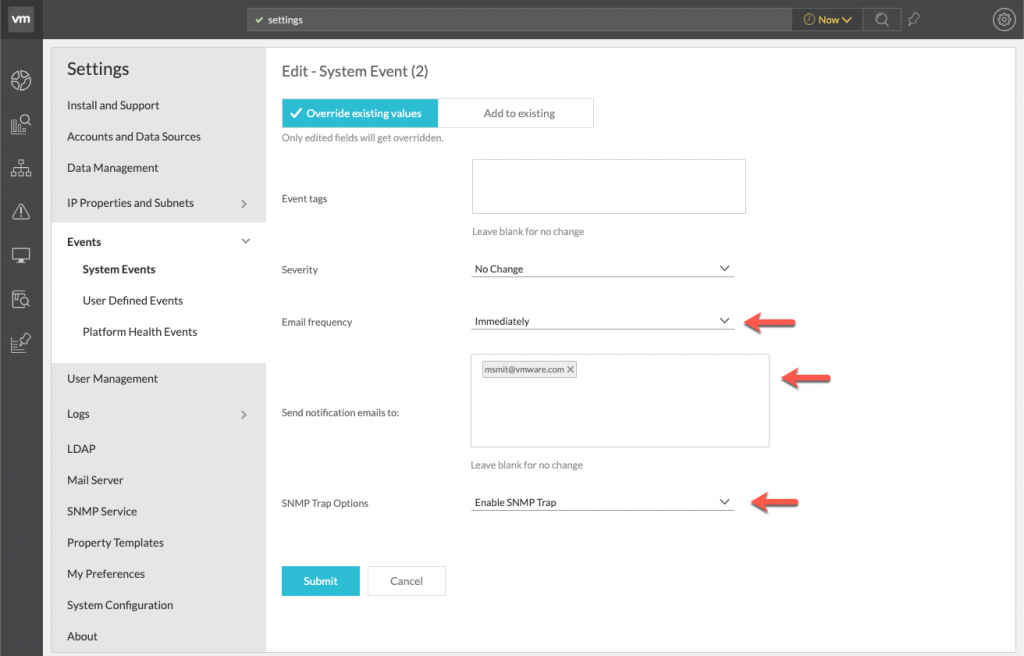Open the chart search analytics icon
Image resolution: width=1024 pixels, height=656 pixels.
click(x=21, y=125)
